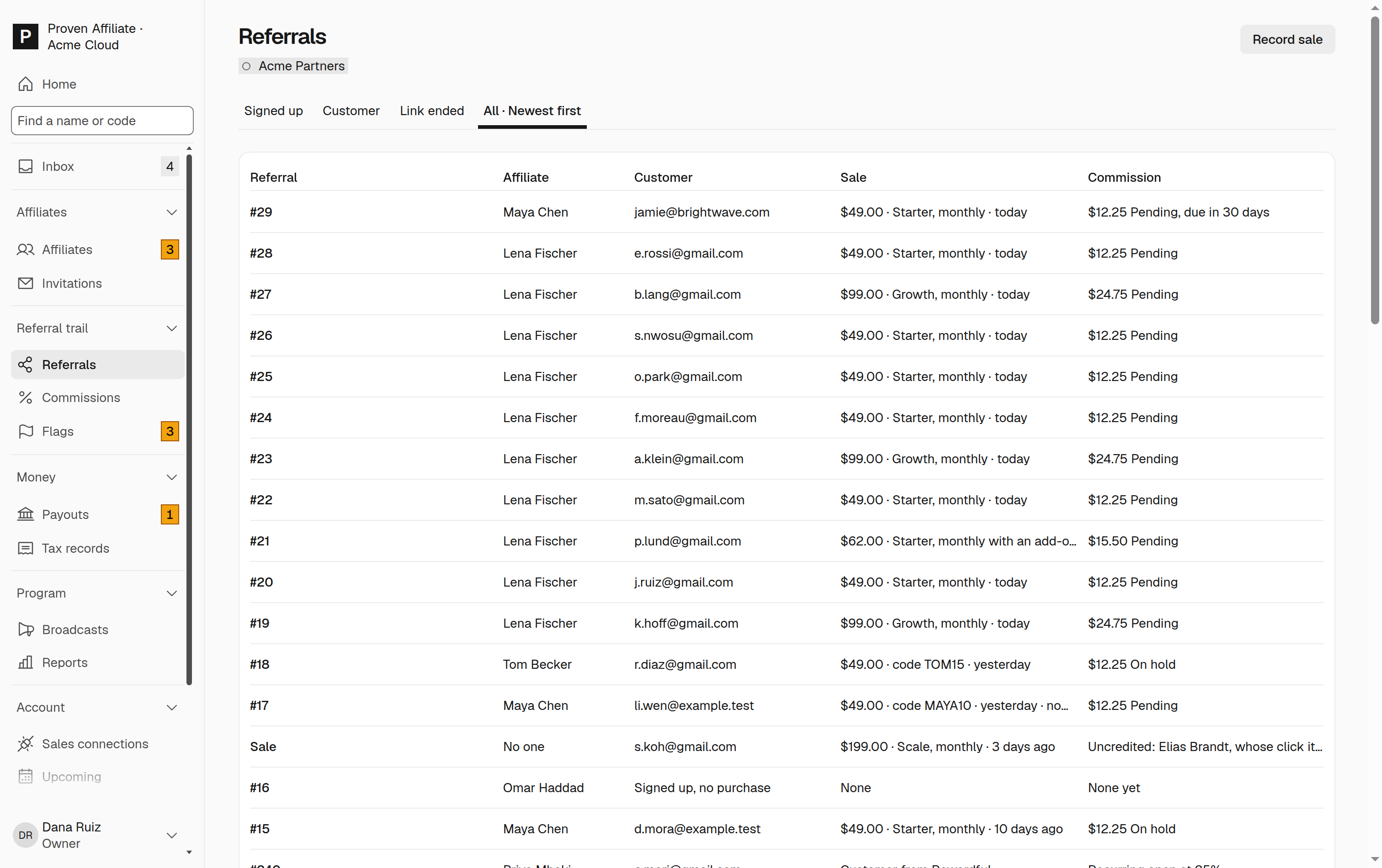
Task: Collapse the Account section chevron
Action: (x=171, y=707)
